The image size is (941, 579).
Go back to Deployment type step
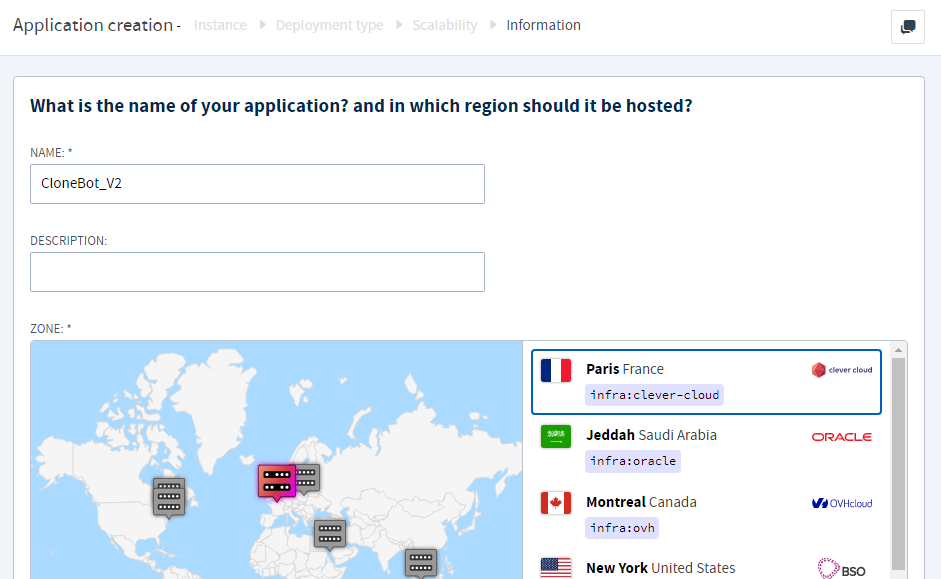pyautogui.click(x=329, y=25)
